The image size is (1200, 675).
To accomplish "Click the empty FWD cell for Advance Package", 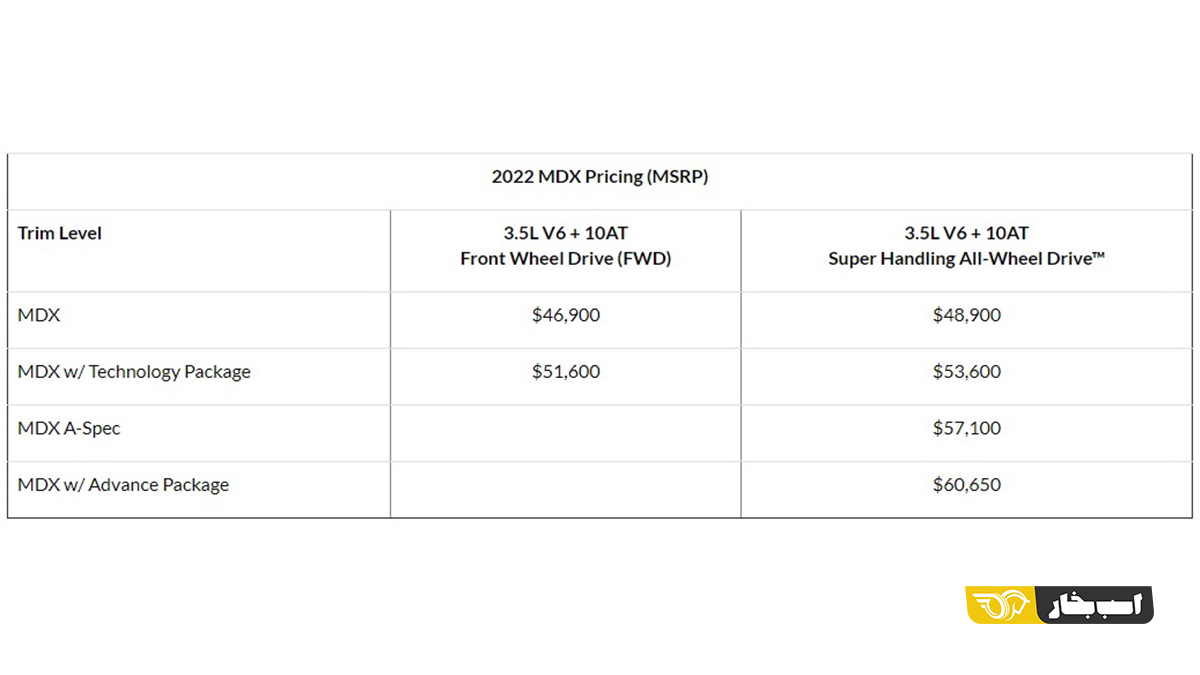I will 566,489.
